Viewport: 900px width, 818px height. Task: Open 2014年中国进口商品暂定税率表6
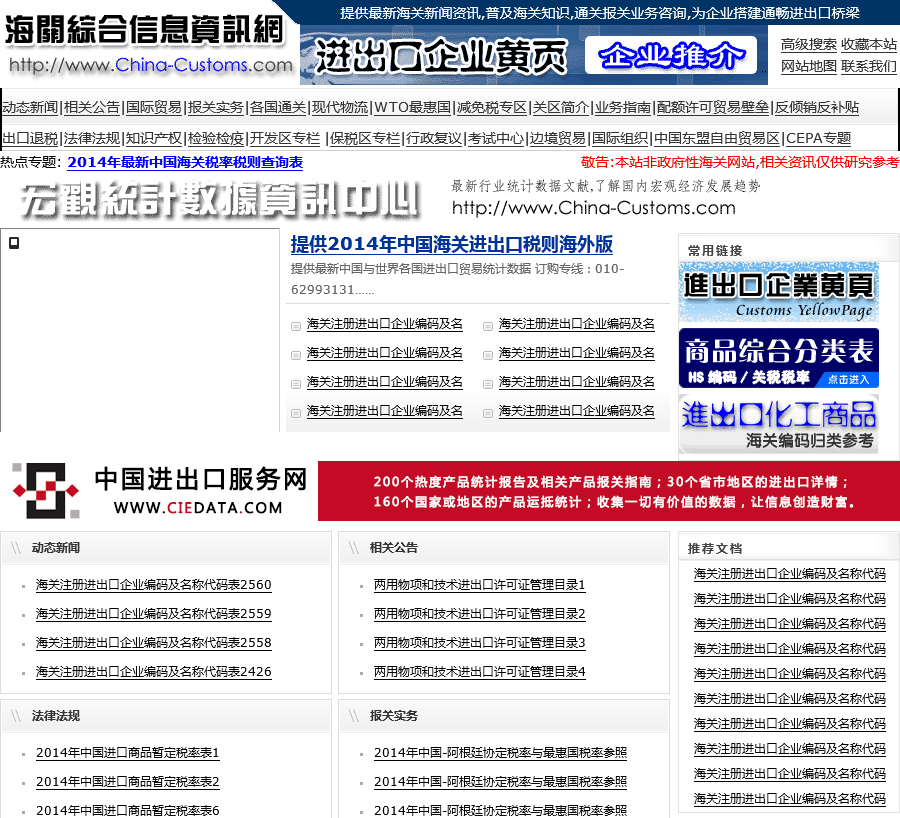pyautogui.click(x=127, y=811)
